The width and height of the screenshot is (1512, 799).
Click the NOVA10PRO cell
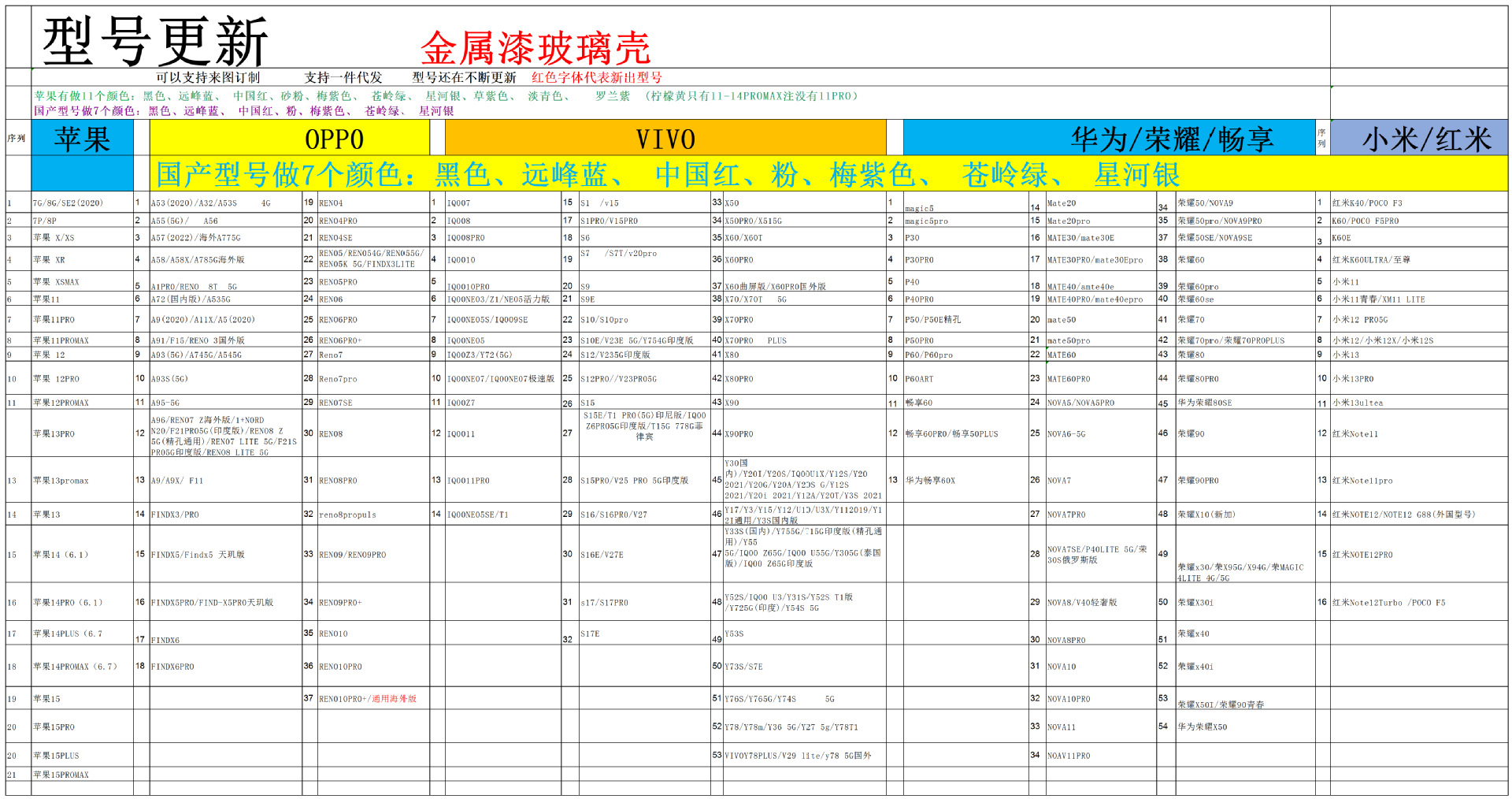[1101, 698]
